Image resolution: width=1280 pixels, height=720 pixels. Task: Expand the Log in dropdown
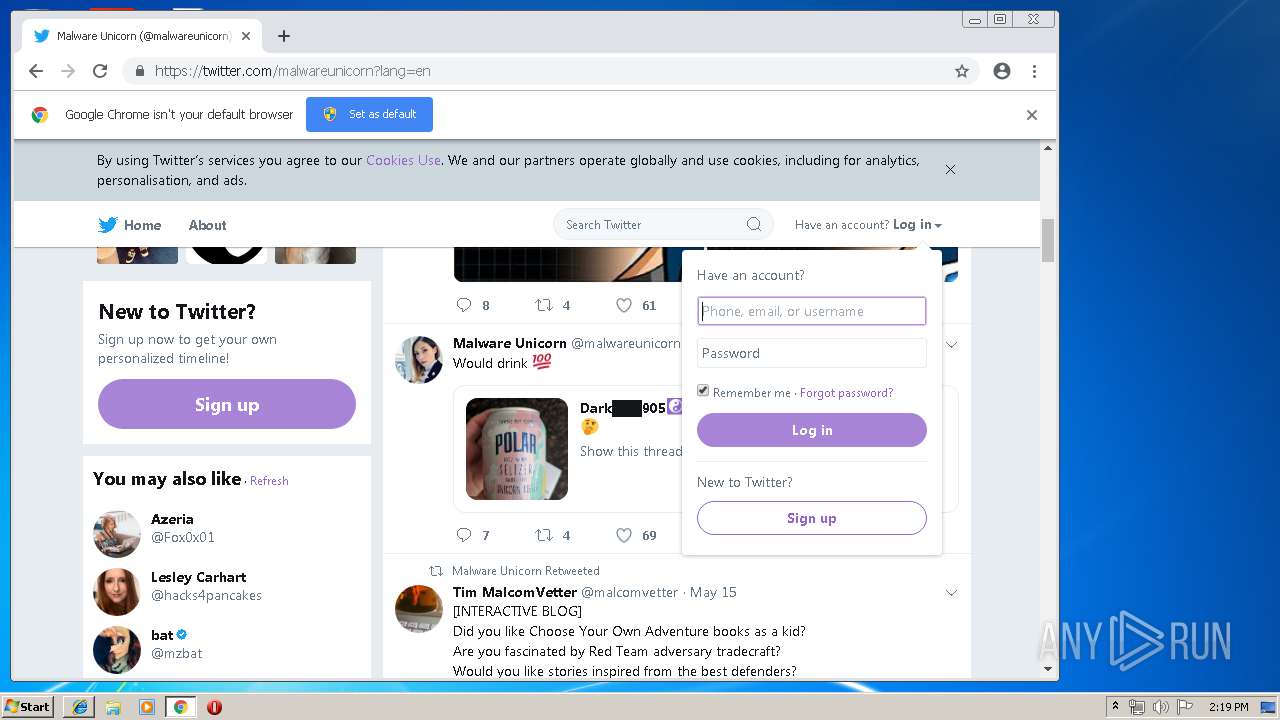tap(917, 225)
